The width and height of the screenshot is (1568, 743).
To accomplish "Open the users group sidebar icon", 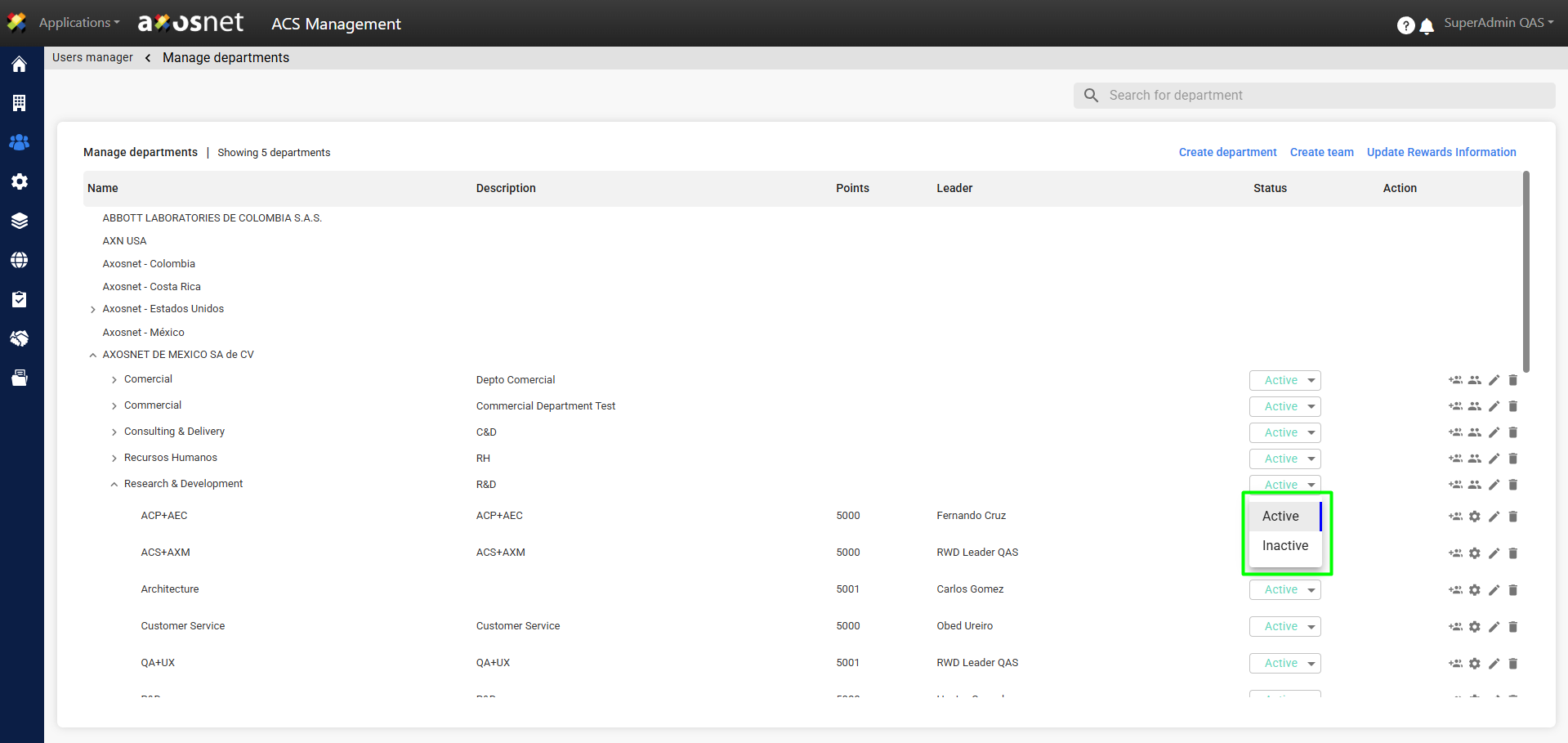I will tap(20, 142).
